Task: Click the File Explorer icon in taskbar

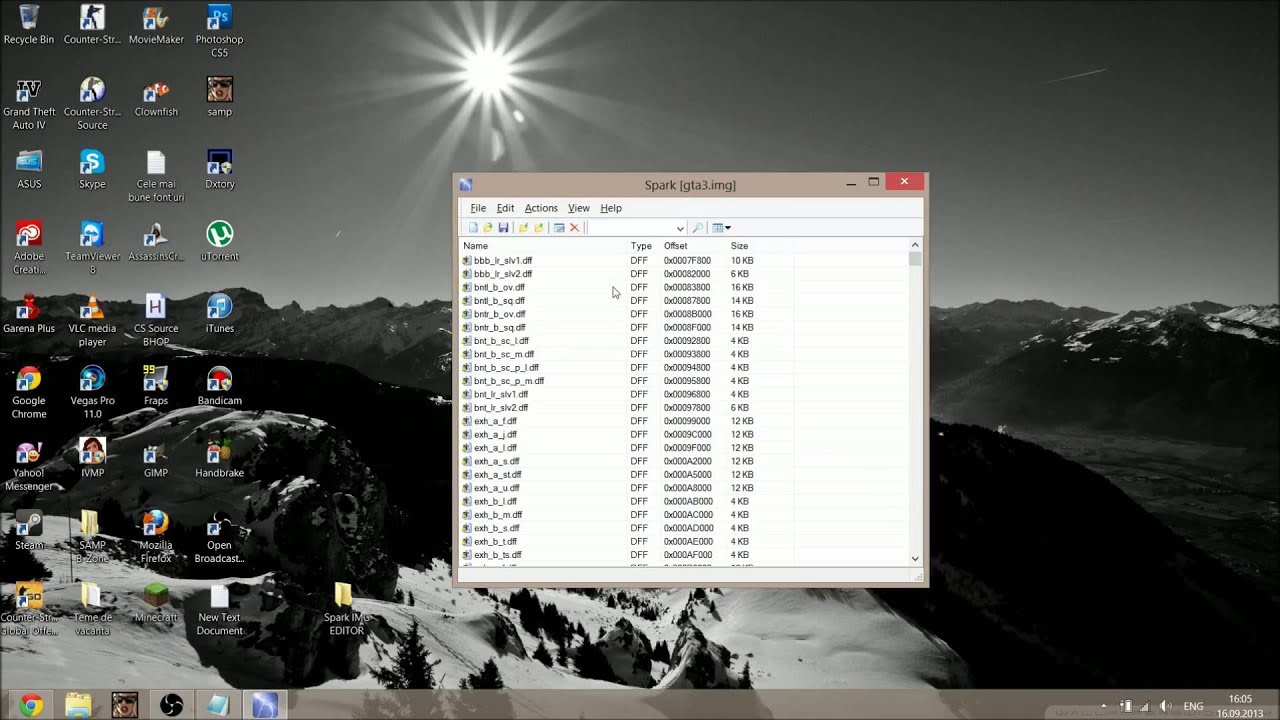Action: click(x=78, y=705)
